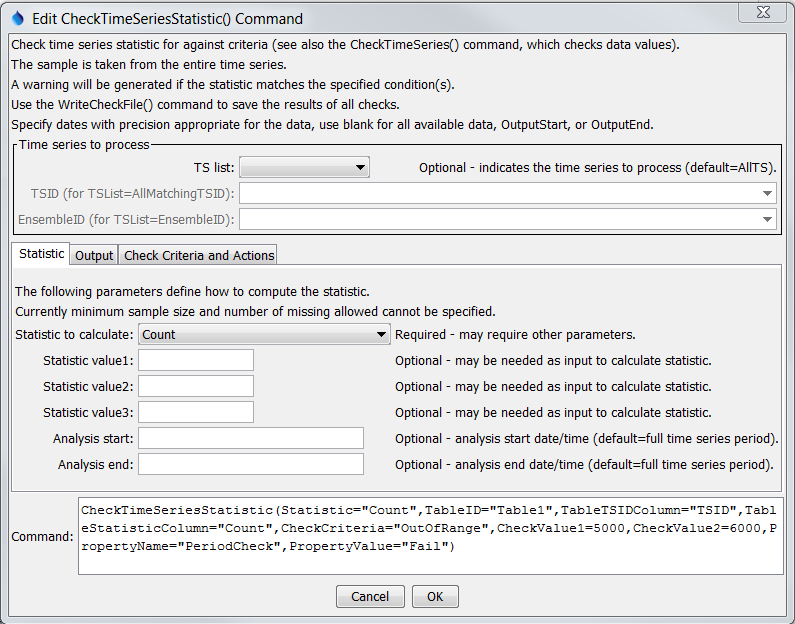Click "The following parameters define" description line
Screen dimensions: 795x624
(192, 291)
